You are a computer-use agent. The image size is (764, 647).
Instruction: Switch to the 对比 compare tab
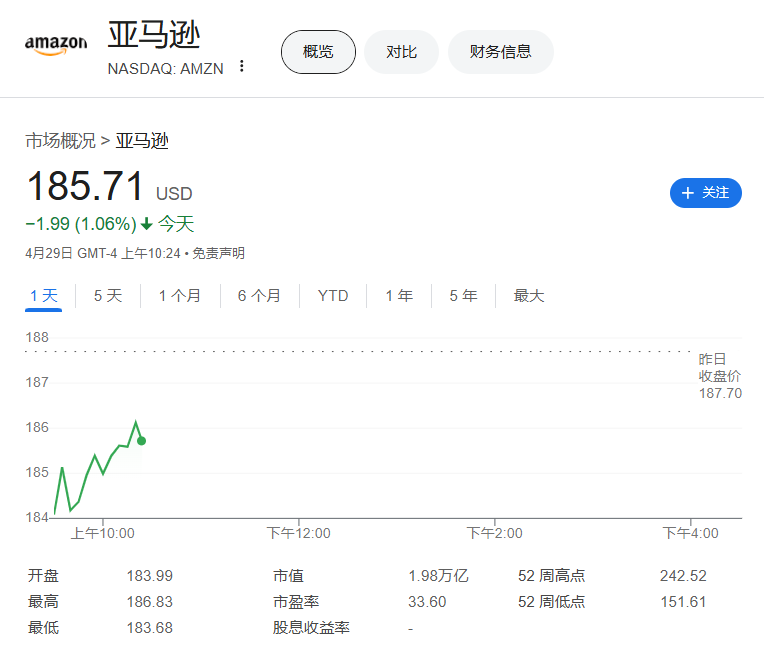point(401,52)
